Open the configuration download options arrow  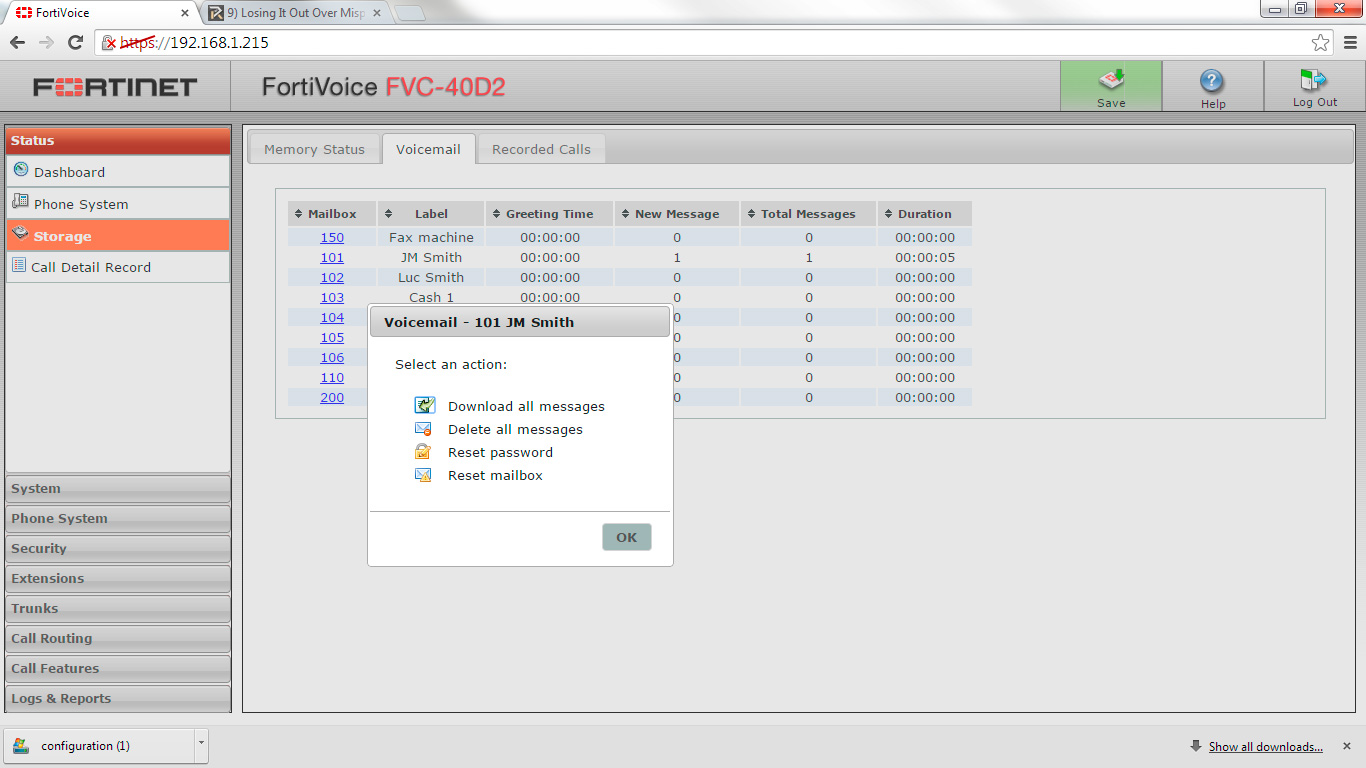coord(201,745)
